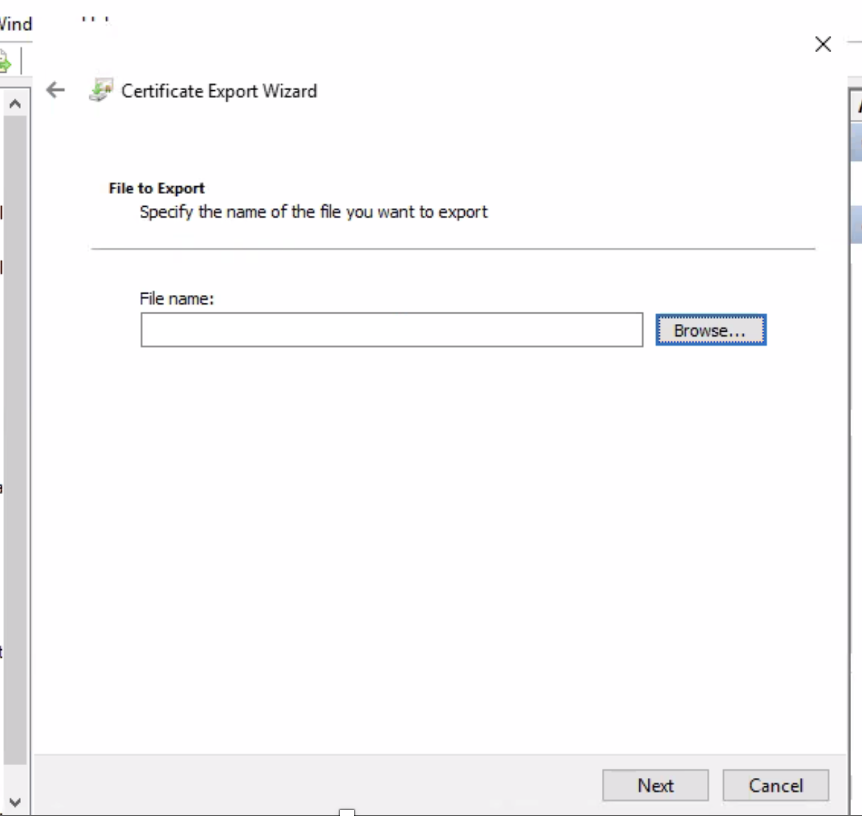
Task: Click the Certificate Export Wizard icon
Action: pos(101,91)
